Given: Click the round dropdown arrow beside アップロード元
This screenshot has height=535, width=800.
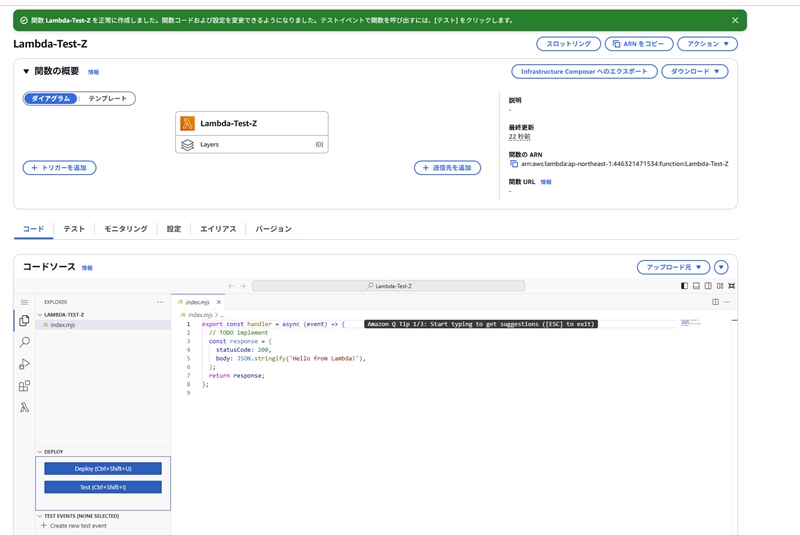Looking at the screenshot, I should click(x=721, y=267).
